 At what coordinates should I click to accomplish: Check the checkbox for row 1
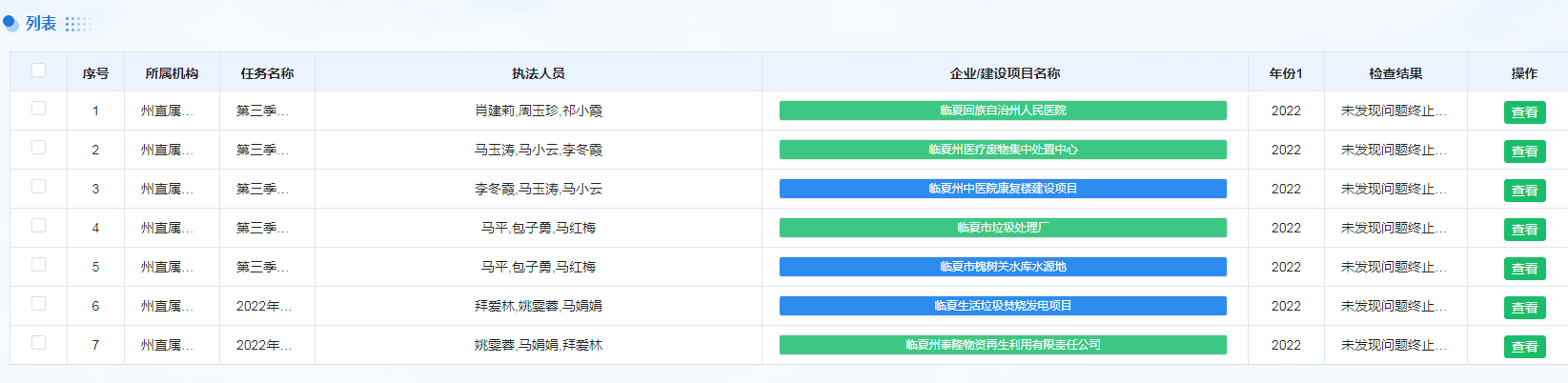38,109
